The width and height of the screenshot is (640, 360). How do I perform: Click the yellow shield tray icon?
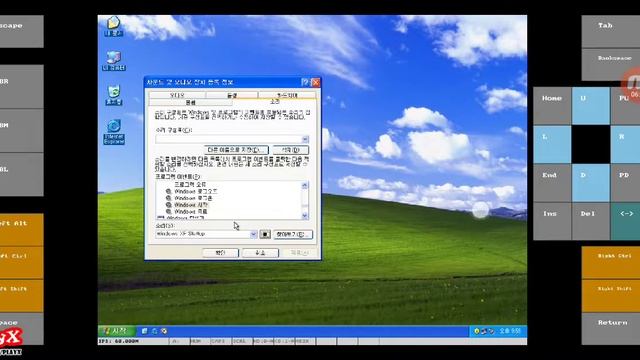coord(476,331)
